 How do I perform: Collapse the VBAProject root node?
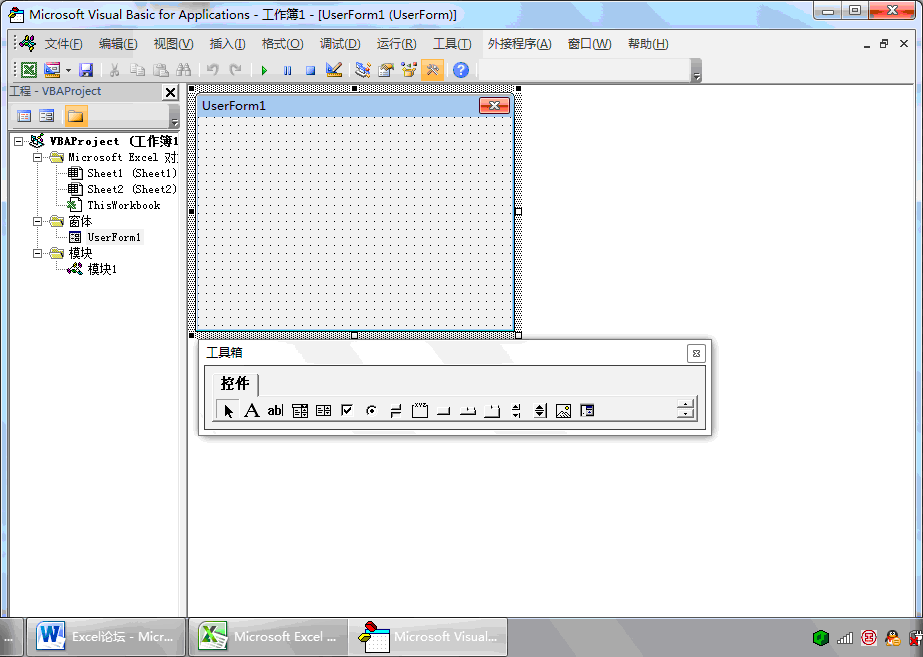(x=19, y=141)
